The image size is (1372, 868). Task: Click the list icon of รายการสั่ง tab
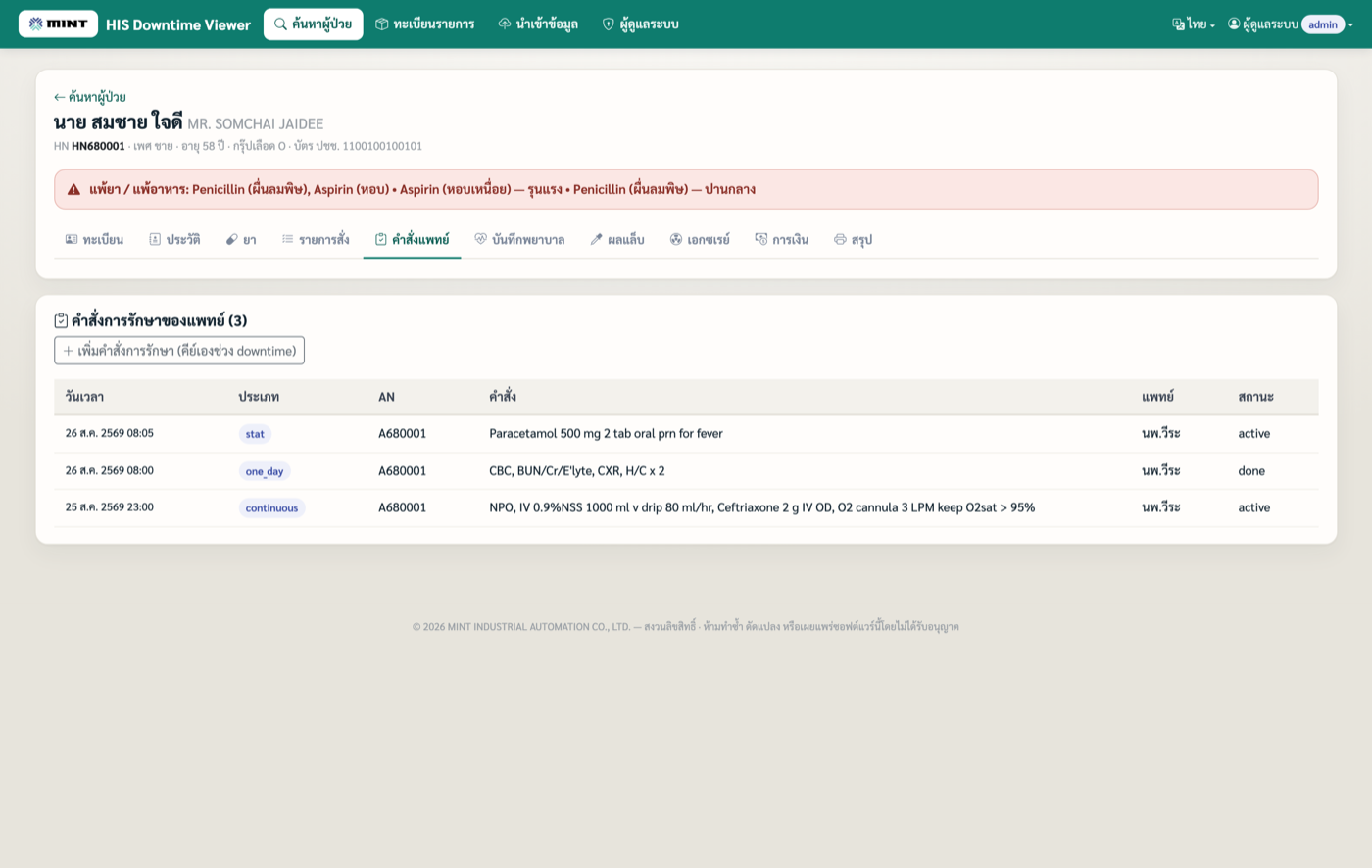coord(287,239)
